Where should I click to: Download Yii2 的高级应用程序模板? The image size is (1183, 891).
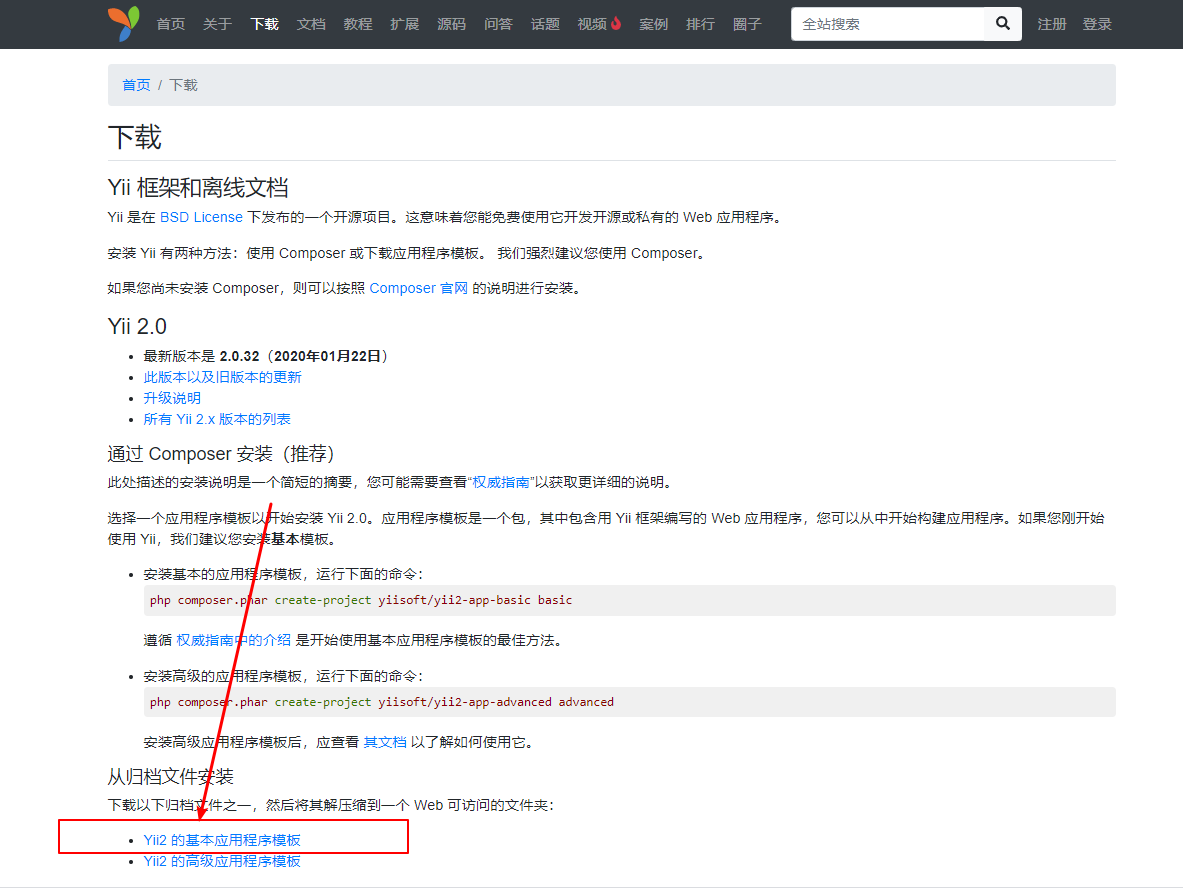click(x=222, y=862)
